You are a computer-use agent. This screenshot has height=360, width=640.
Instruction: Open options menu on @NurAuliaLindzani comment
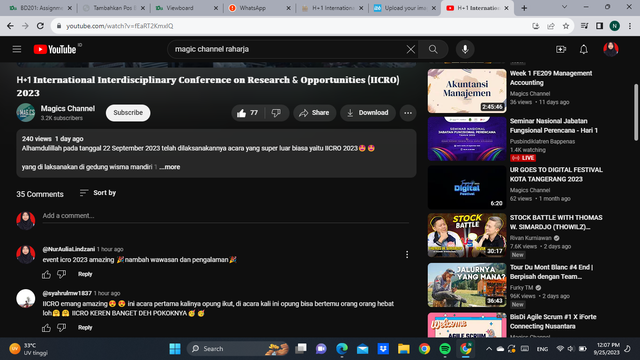(407, 255)
